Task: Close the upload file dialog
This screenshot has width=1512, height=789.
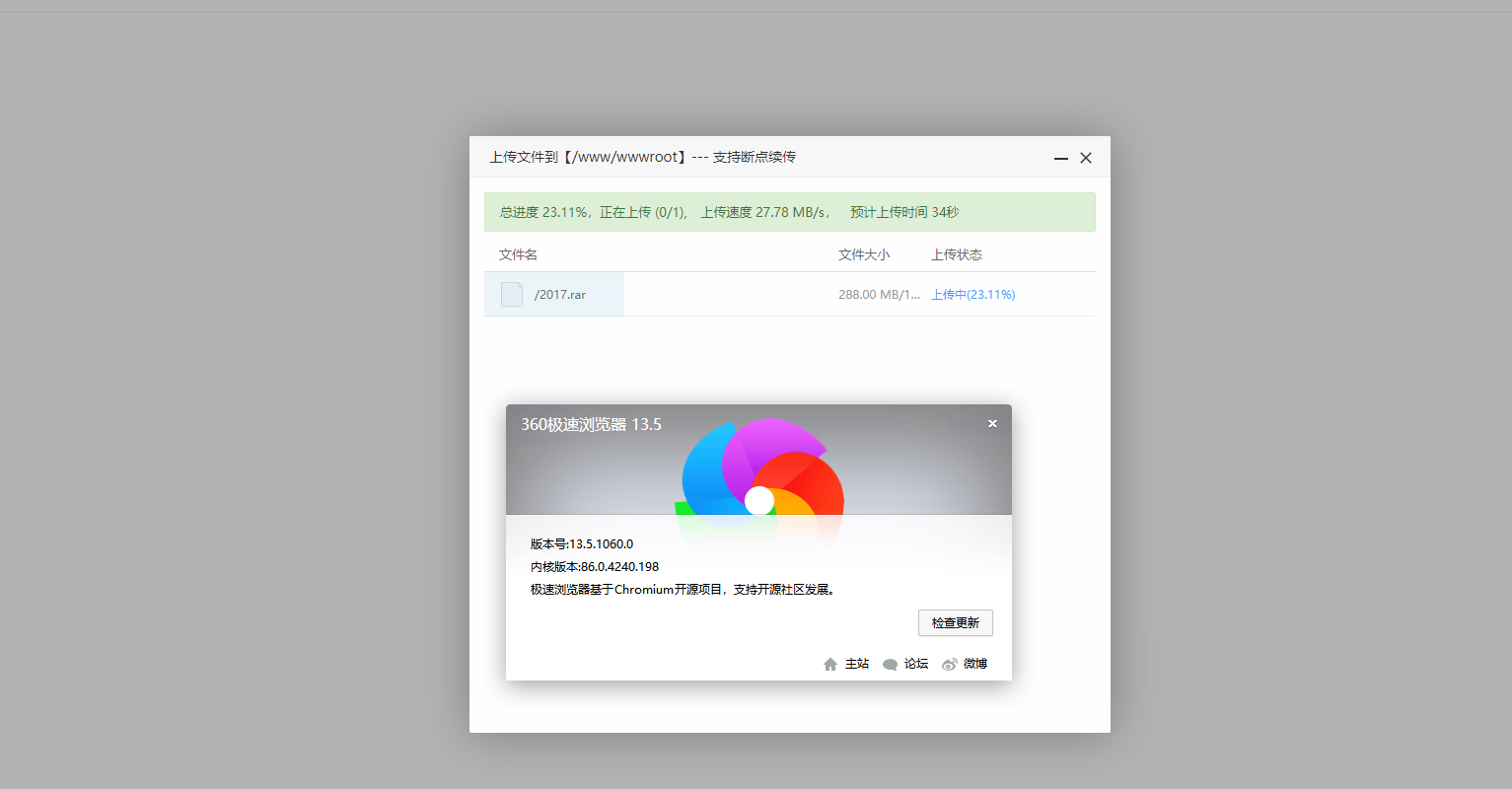Action: pyautogui.click(x=1086, y=158)
